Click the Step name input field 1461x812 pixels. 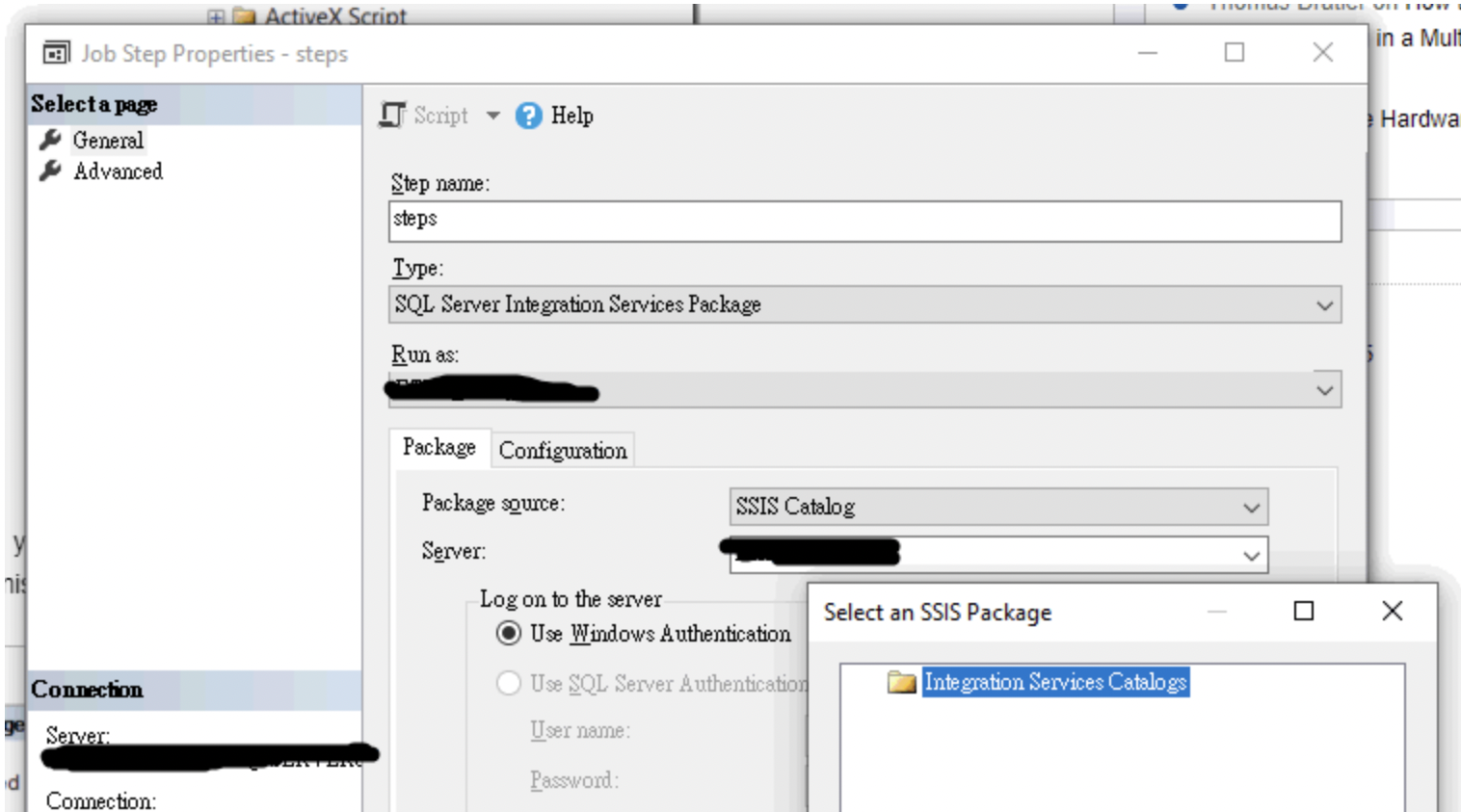click(865, 221)
